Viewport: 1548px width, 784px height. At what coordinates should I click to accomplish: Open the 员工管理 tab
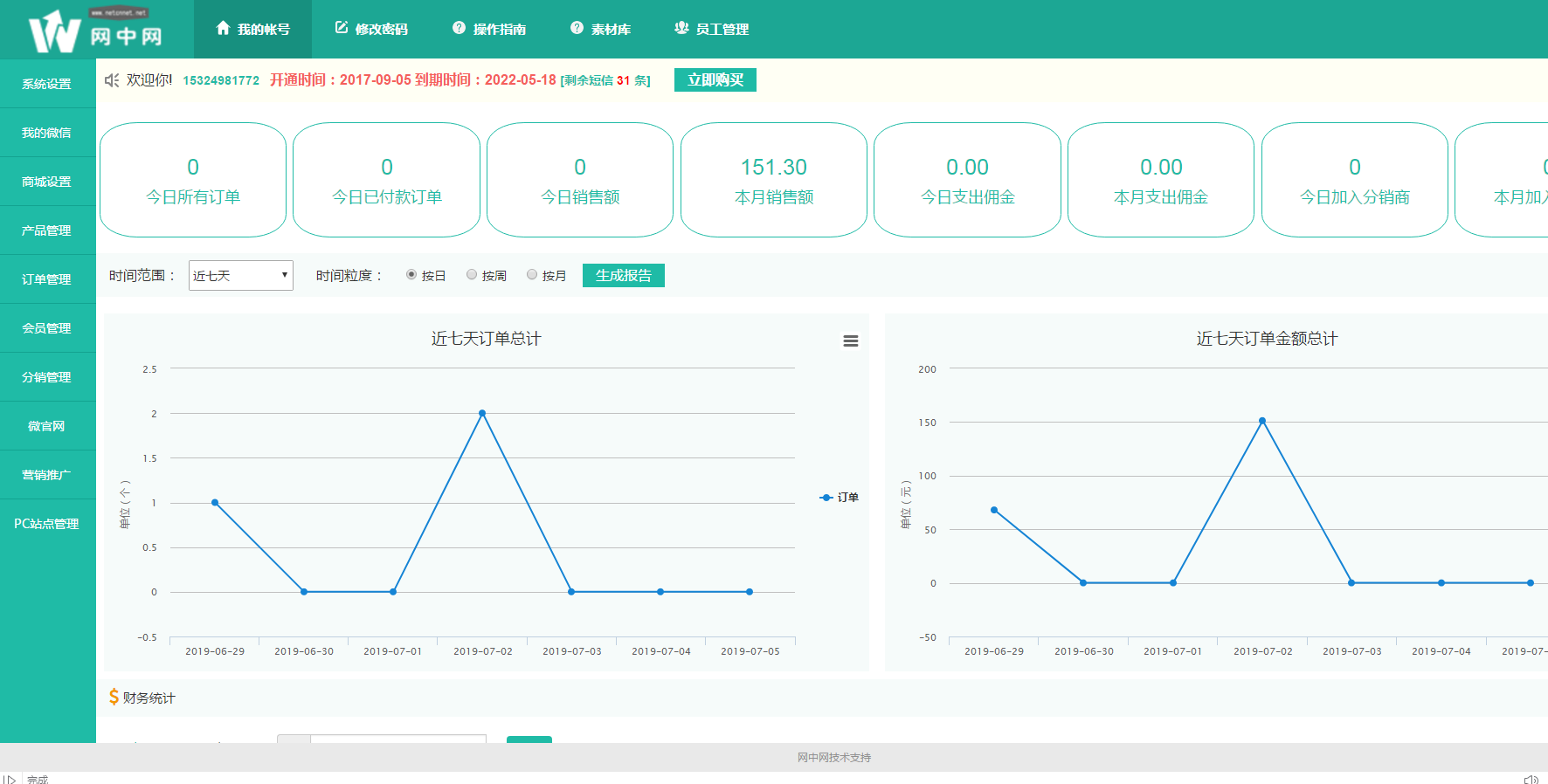click(x=711, y=29)
